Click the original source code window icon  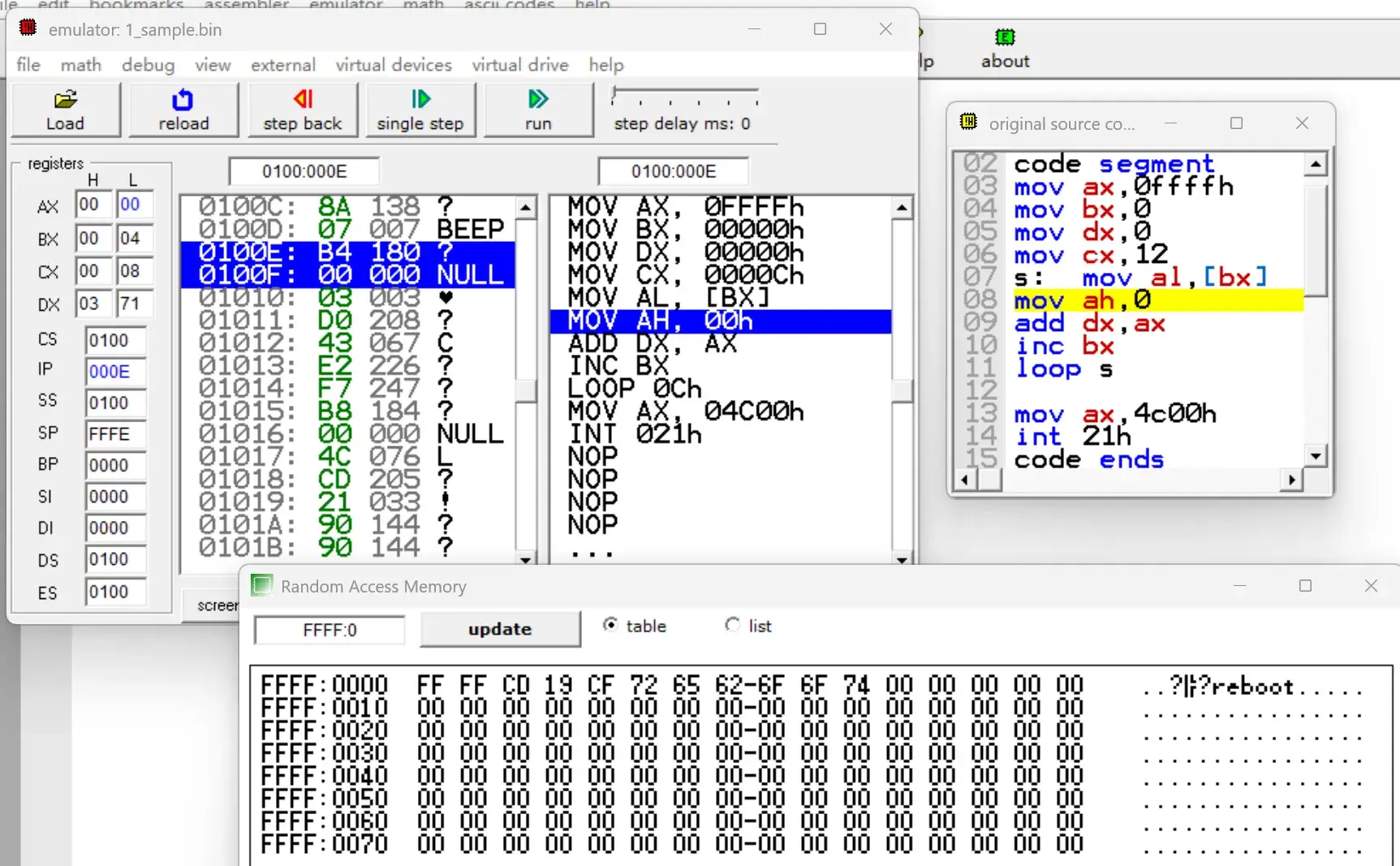click(968, 122)
